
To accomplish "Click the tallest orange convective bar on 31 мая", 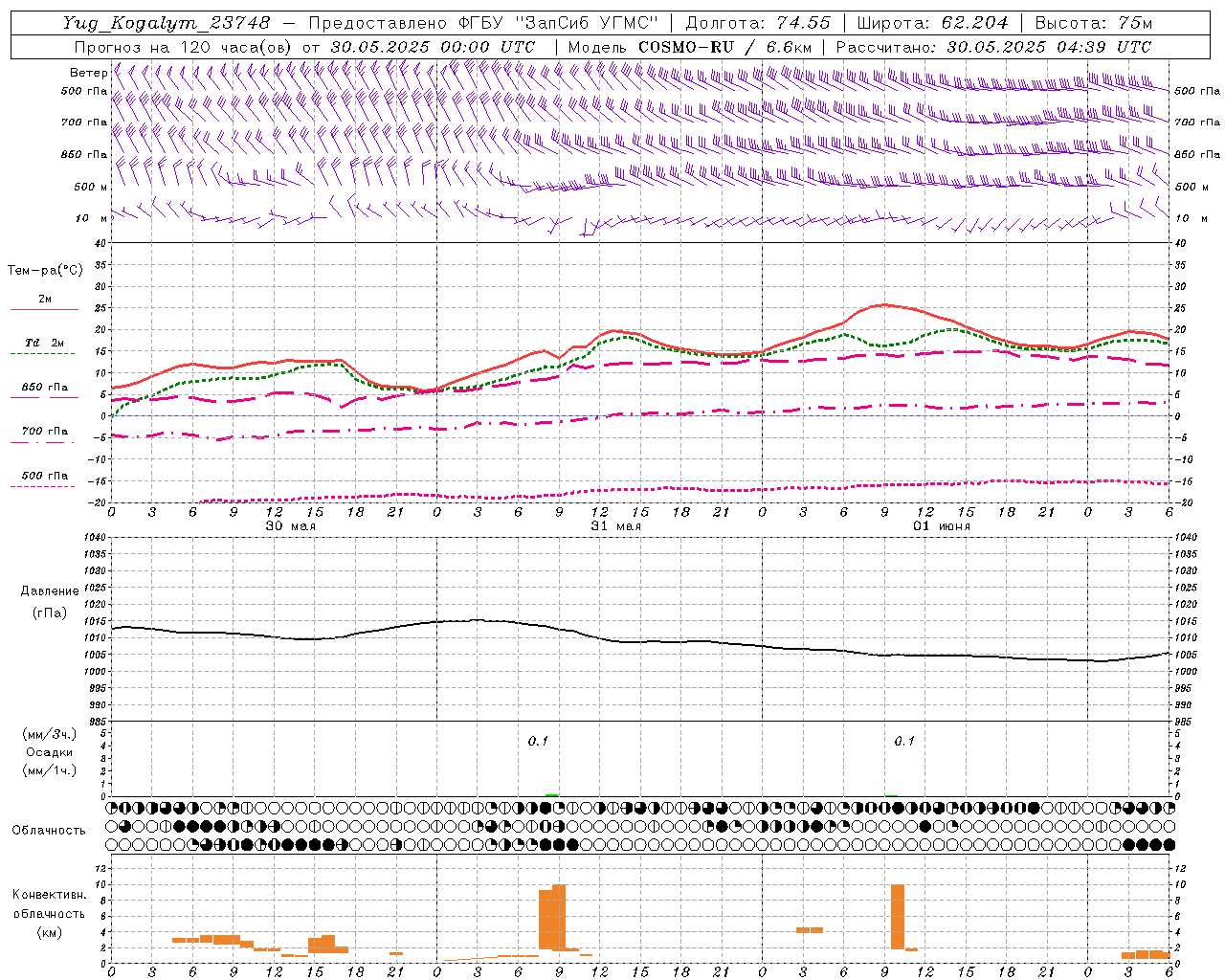I will [x=559, y=917].
